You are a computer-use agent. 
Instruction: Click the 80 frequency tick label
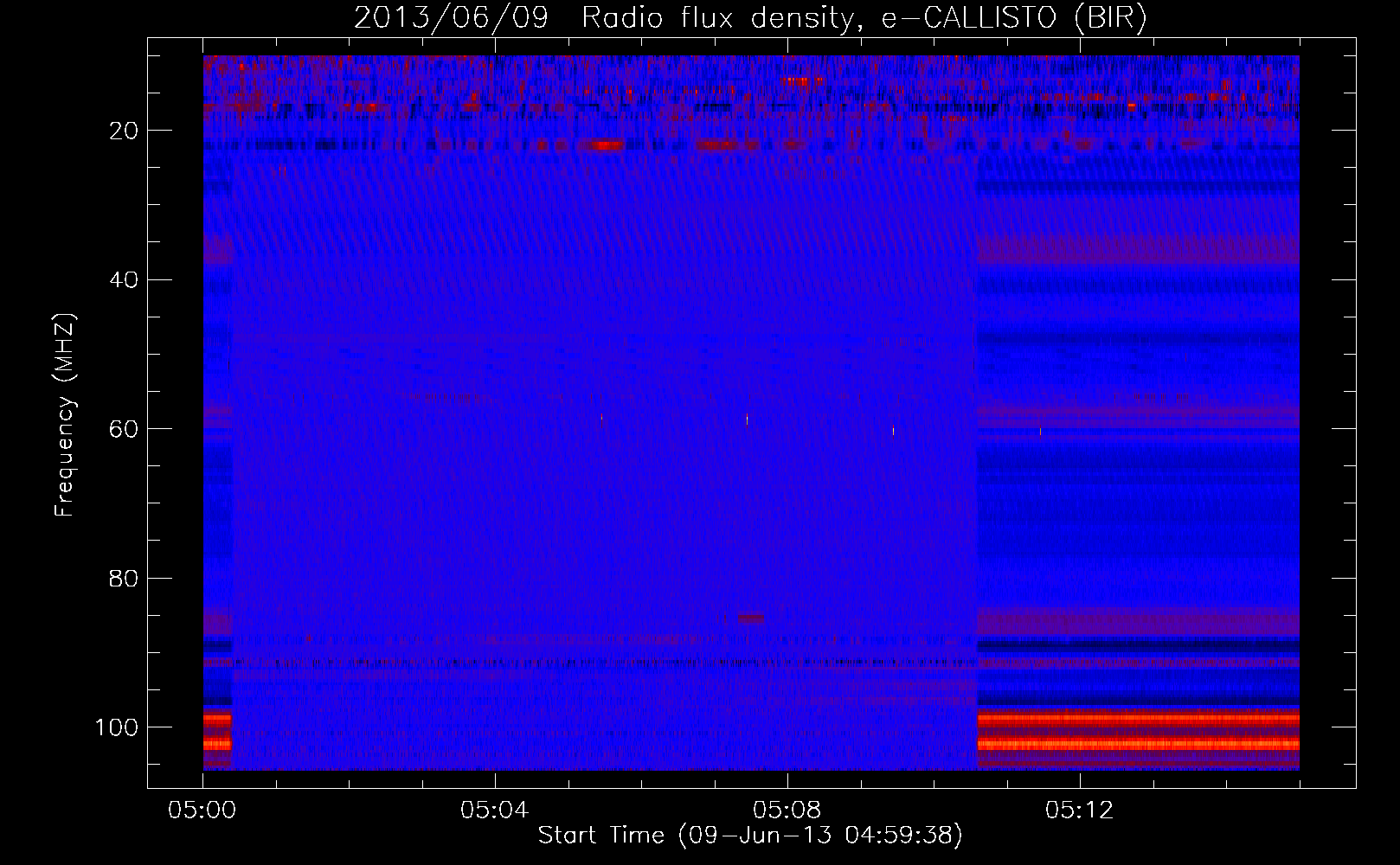tap(125, 578)
